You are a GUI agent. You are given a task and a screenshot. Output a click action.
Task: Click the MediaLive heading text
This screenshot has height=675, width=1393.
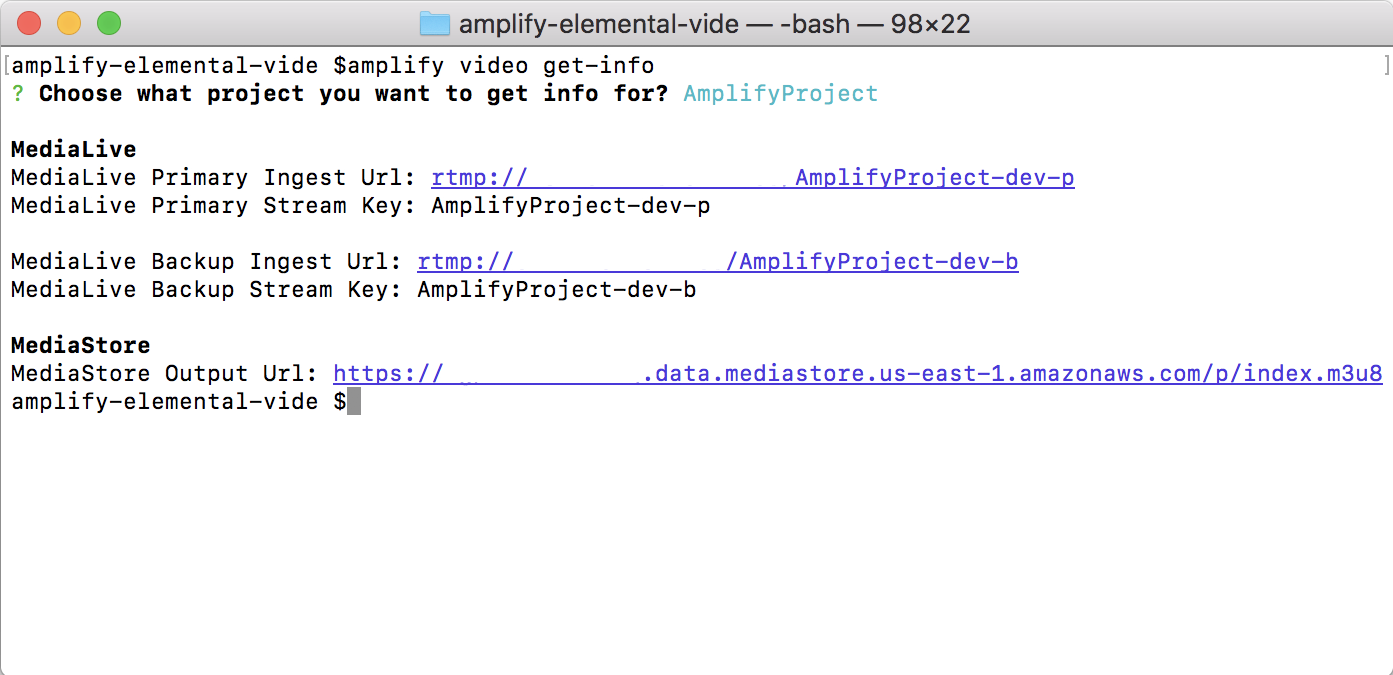[x=73, y=150]
